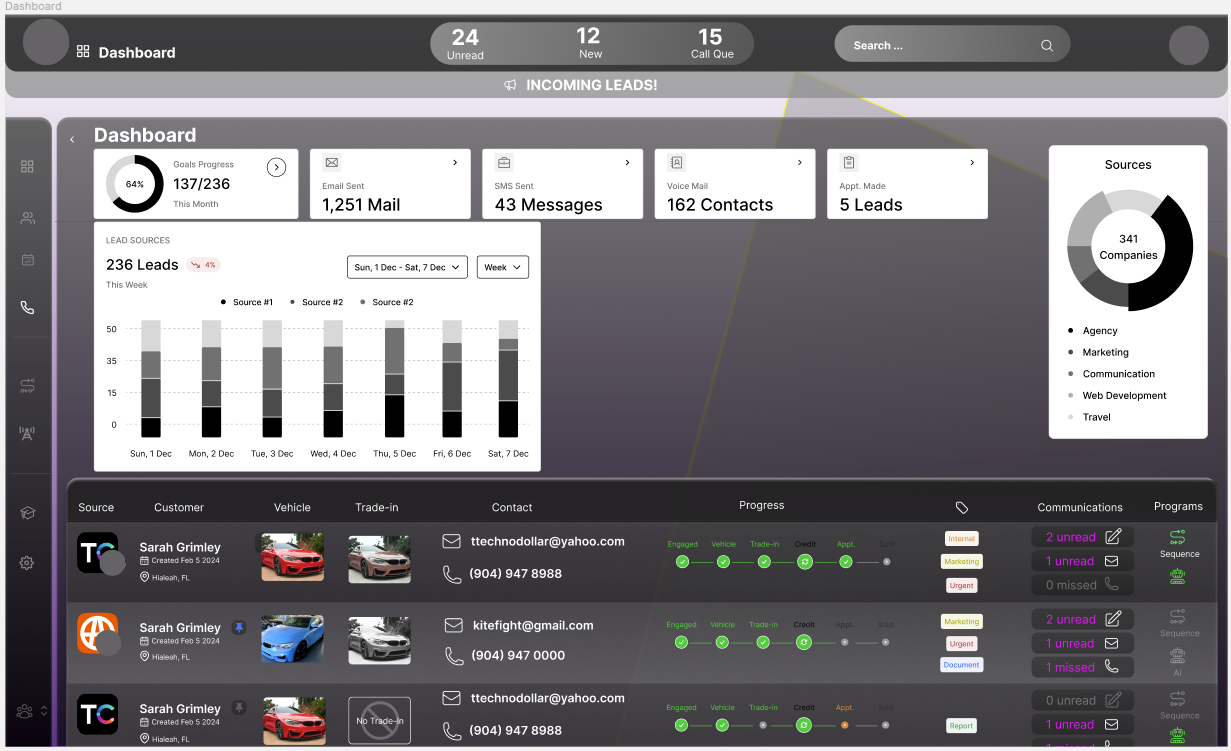Open the compose icon next to 2 unread messages
This screenshot has height=751, width=1231.
tap(1113, 538)
